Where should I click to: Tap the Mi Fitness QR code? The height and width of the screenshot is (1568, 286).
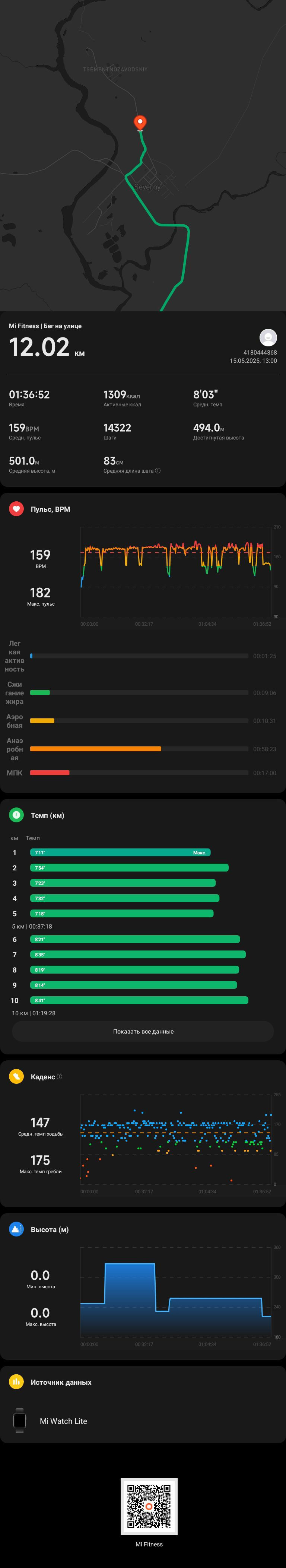point(149,1507)
